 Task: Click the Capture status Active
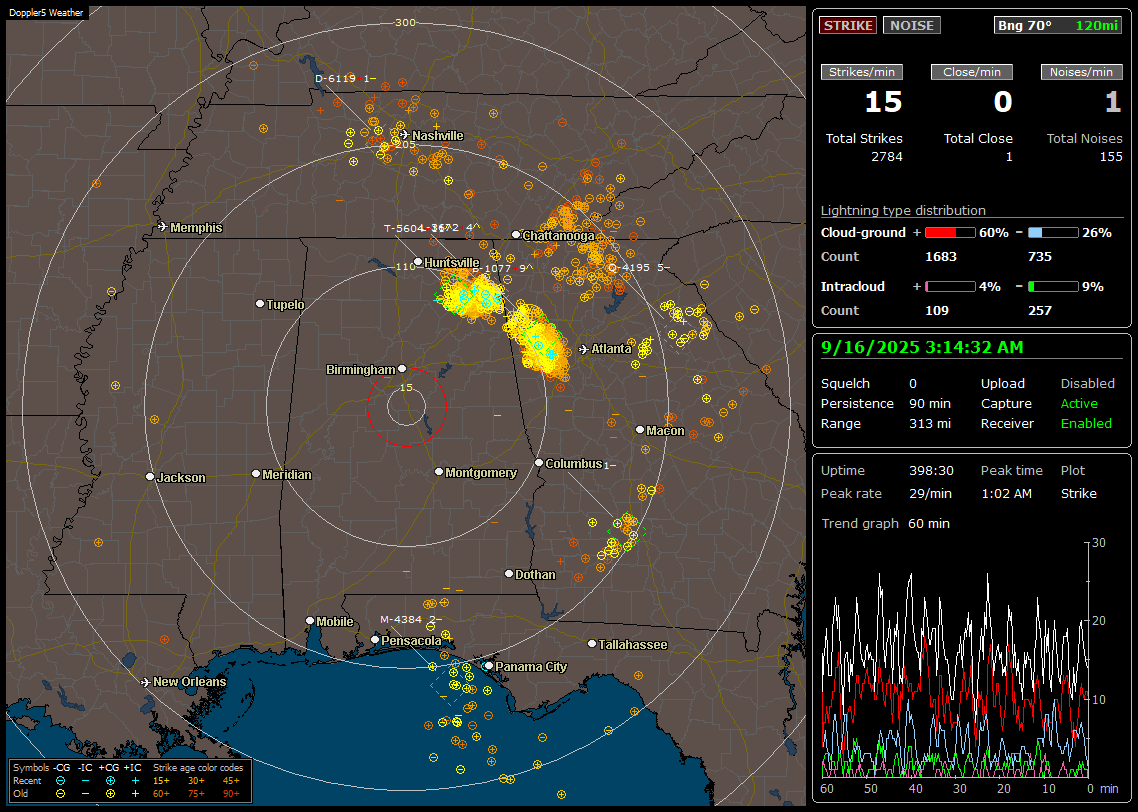click(1078, 403)
